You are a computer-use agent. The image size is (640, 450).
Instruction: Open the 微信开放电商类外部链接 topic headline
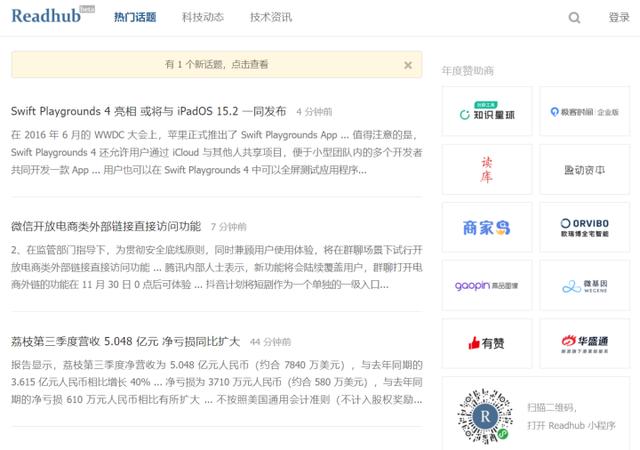106,226
